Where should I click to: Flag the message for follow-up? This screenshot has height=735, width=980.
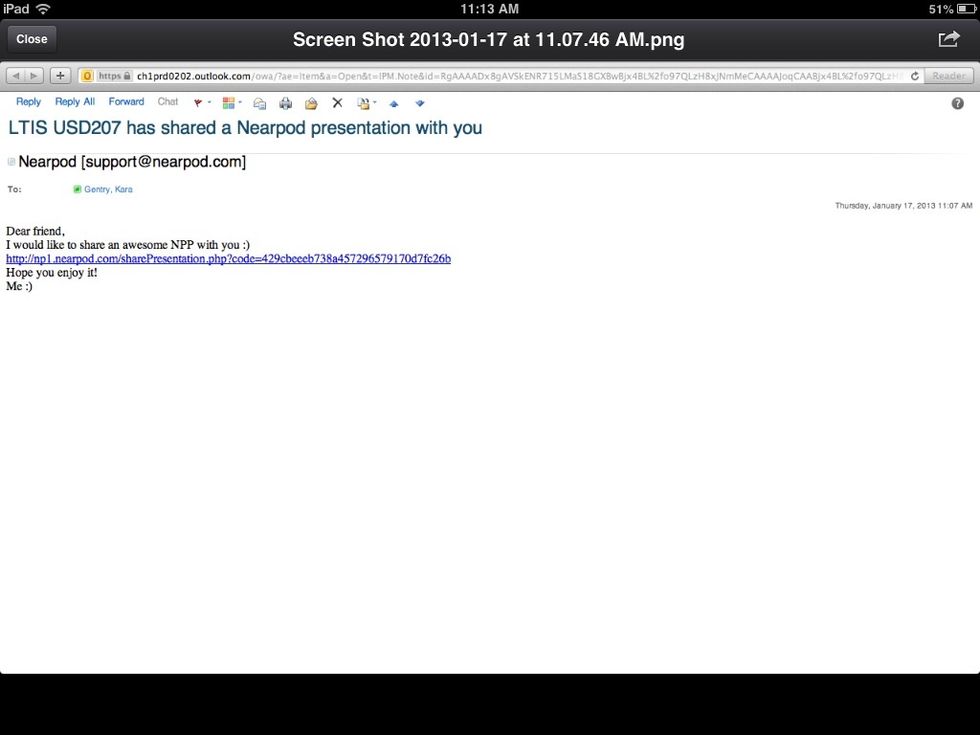pyautogui.click(x=196, y=102)
